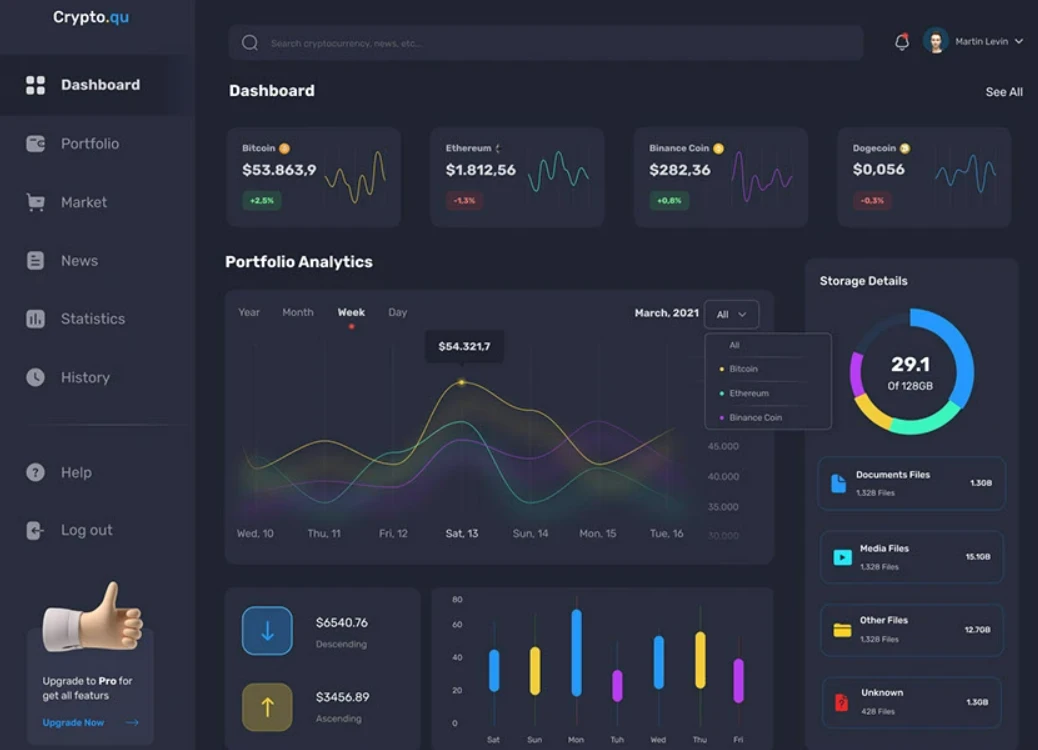Click the History clock icon

tap(35, 377)
